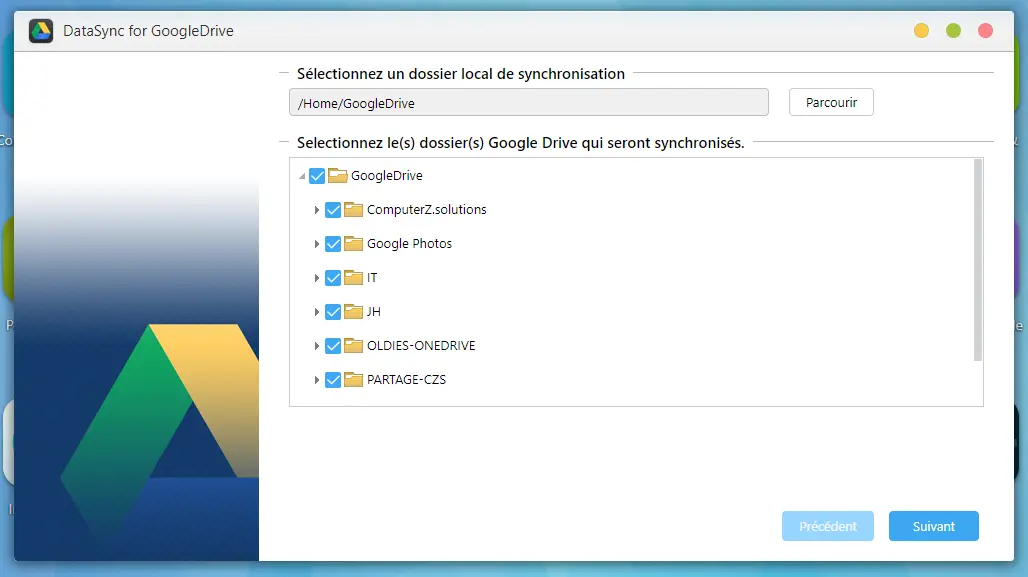Expand the ComputerZ.solutions folder
This screenshot has width=1028, height=577.
tap(317, 209)
